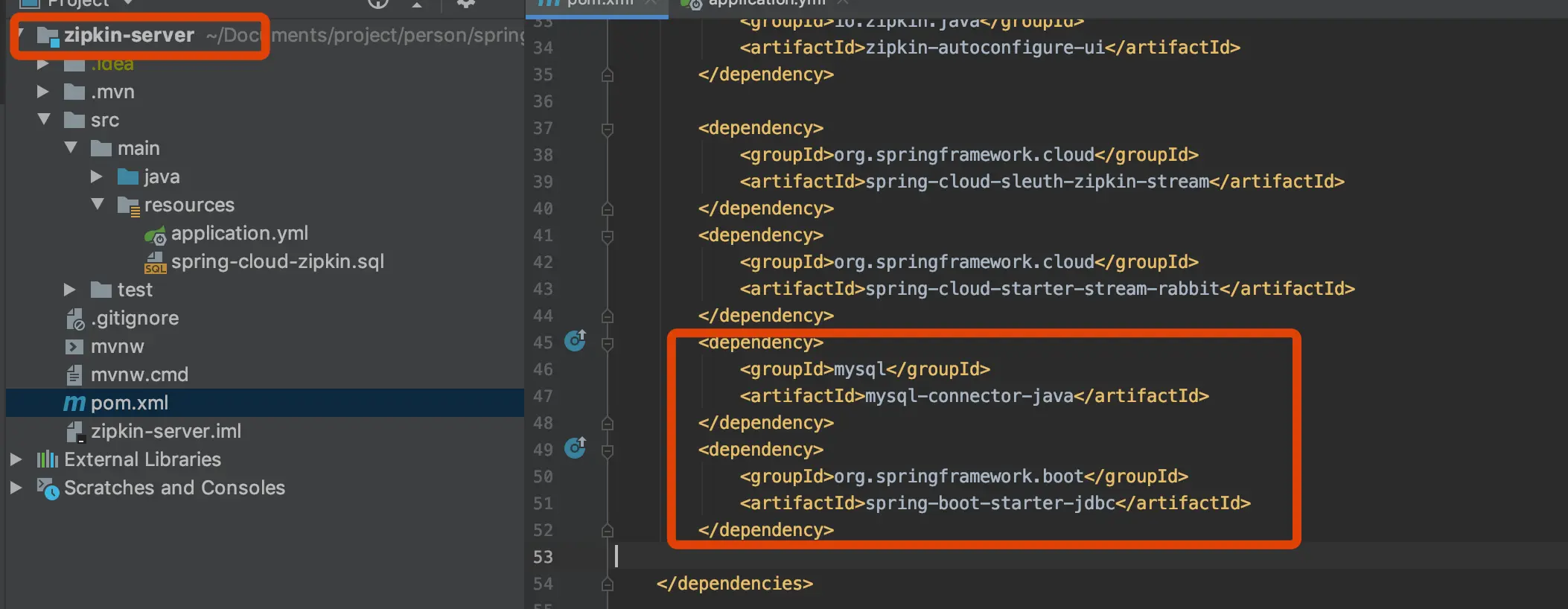Click fold end marker at line 35

pyautogui.click(x=608, y=75)
